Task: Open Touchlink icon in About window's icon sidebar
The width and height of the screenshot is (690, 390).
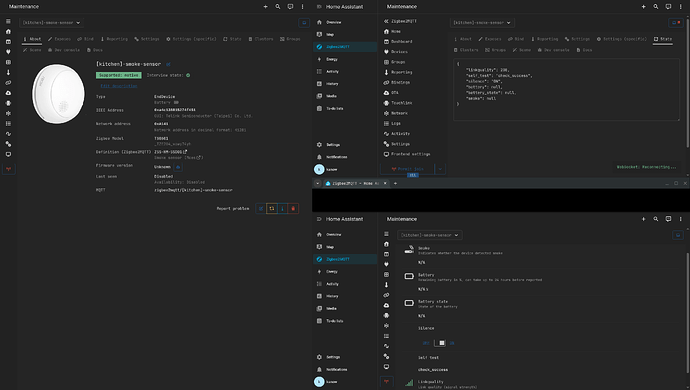Action: coord(8,103)
